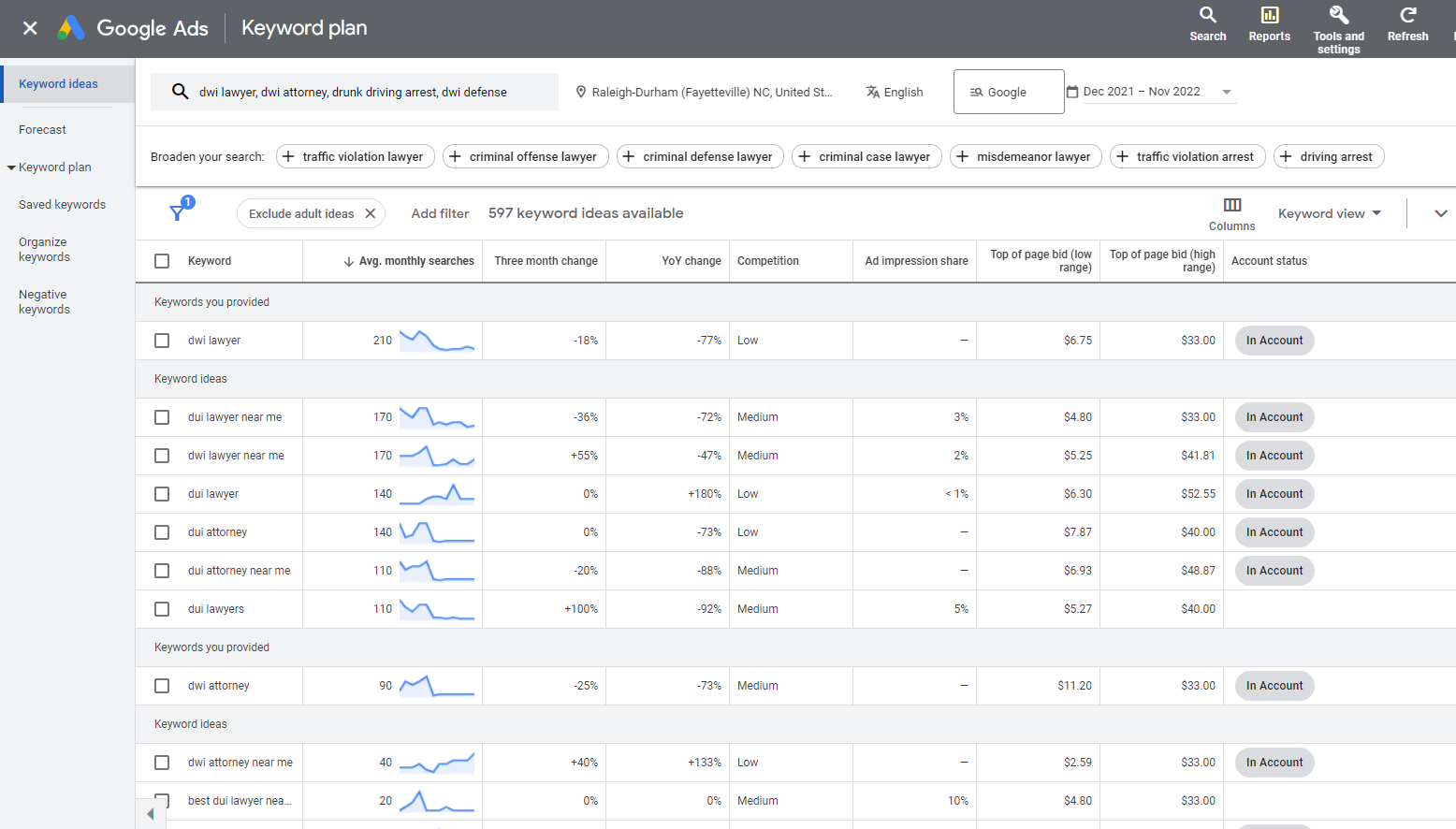Go to Forecast in the sidebar

tap(42, 130)
